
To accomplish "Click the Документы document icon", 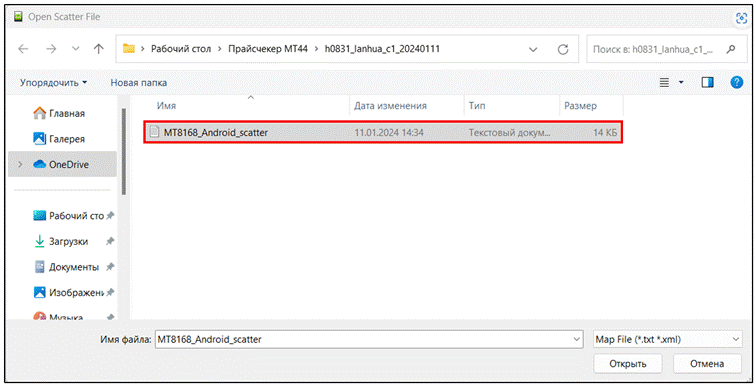I will [x=40, y=266].
